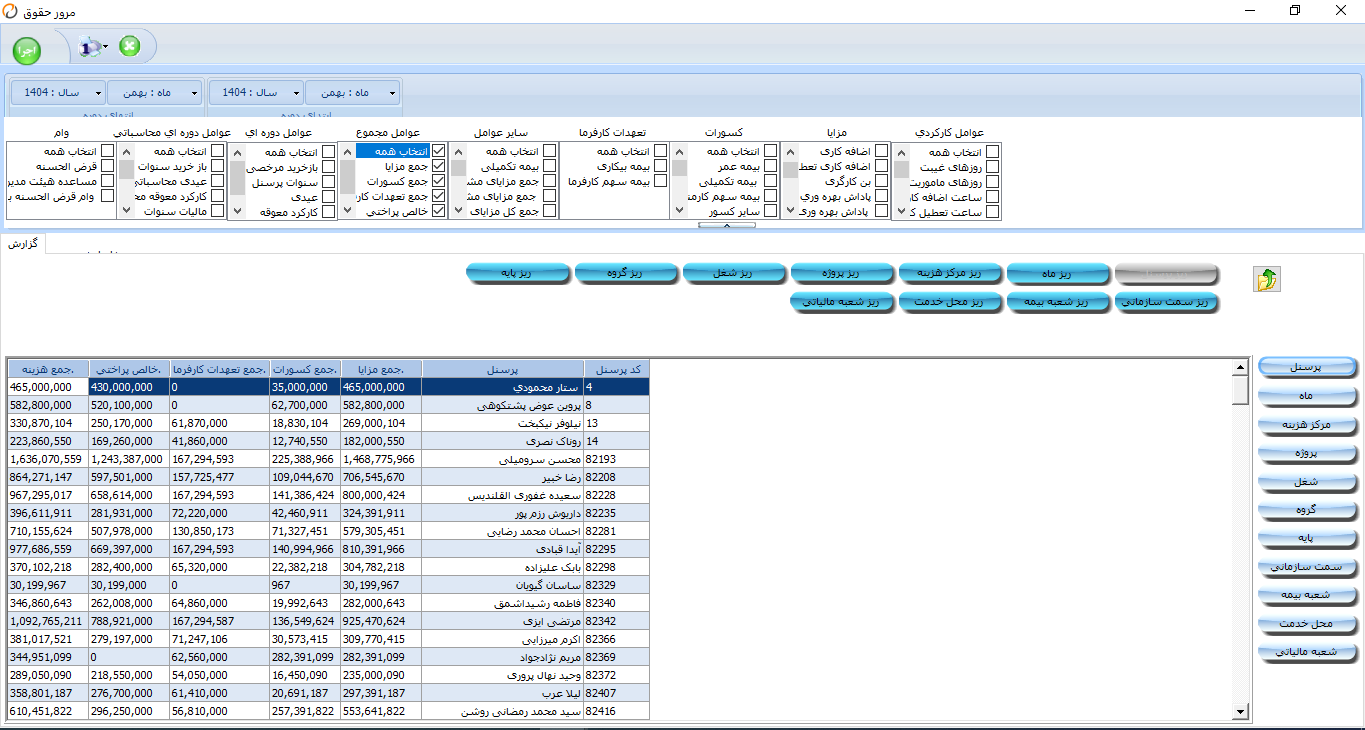Screen dimensions: 1365x730
Task: Check the بیمه بیکاری checkbox
Action: tap(660, 167)
